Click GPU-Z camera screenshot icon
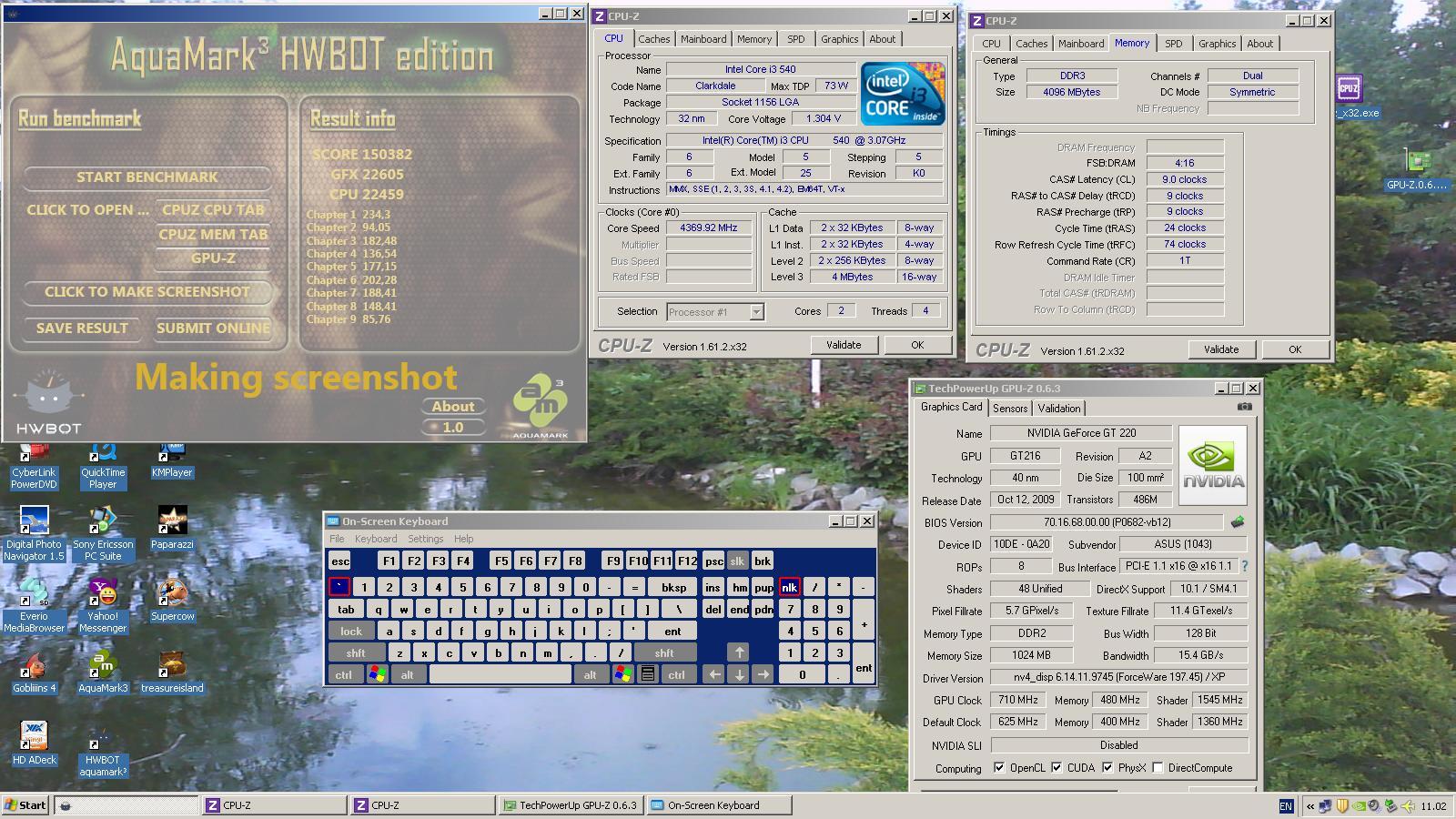1456x819 pixels. coord(1244,407)
